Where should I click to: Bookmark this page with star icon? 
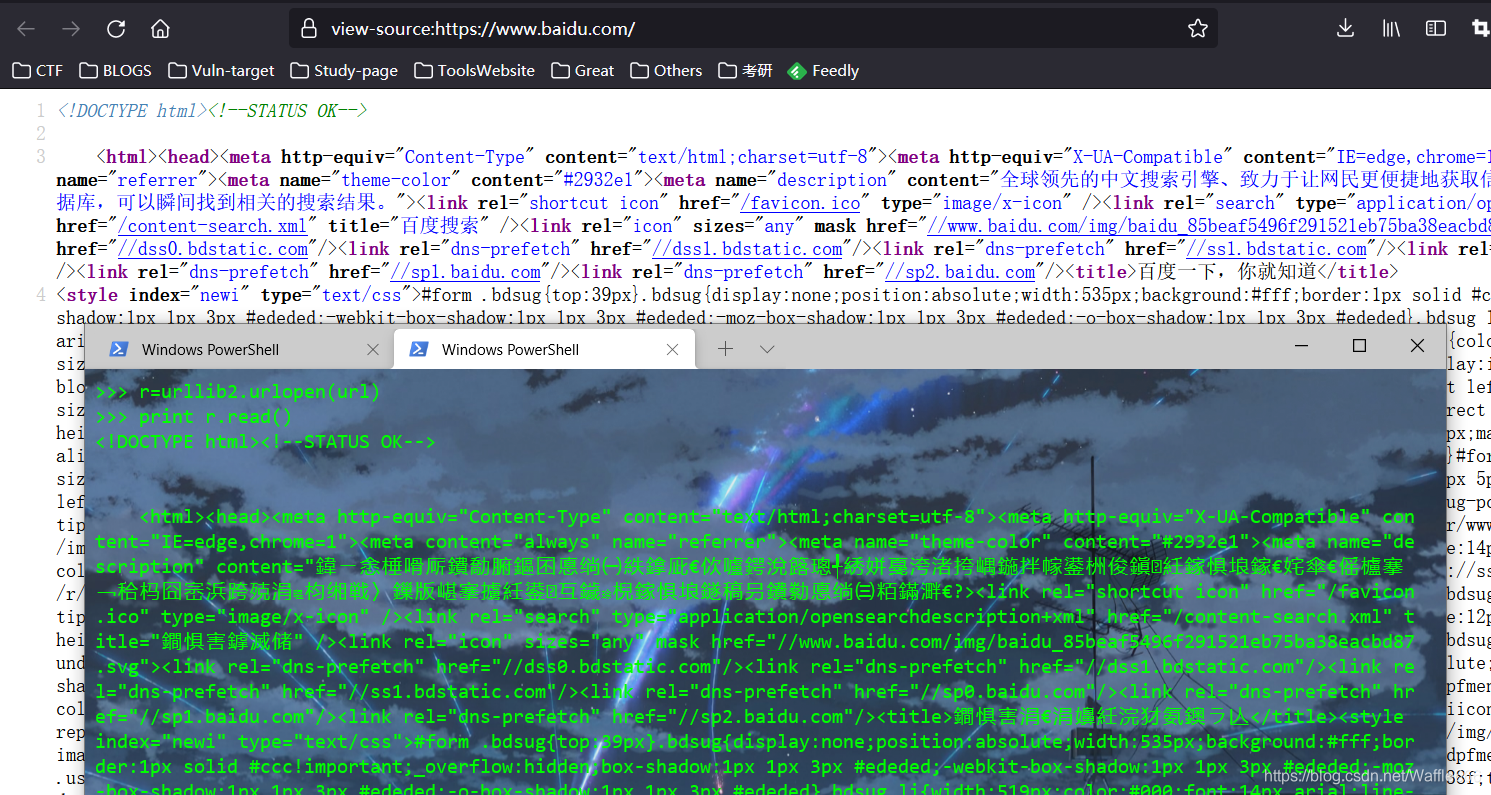pyautogui.click(x=1198, y=29)
